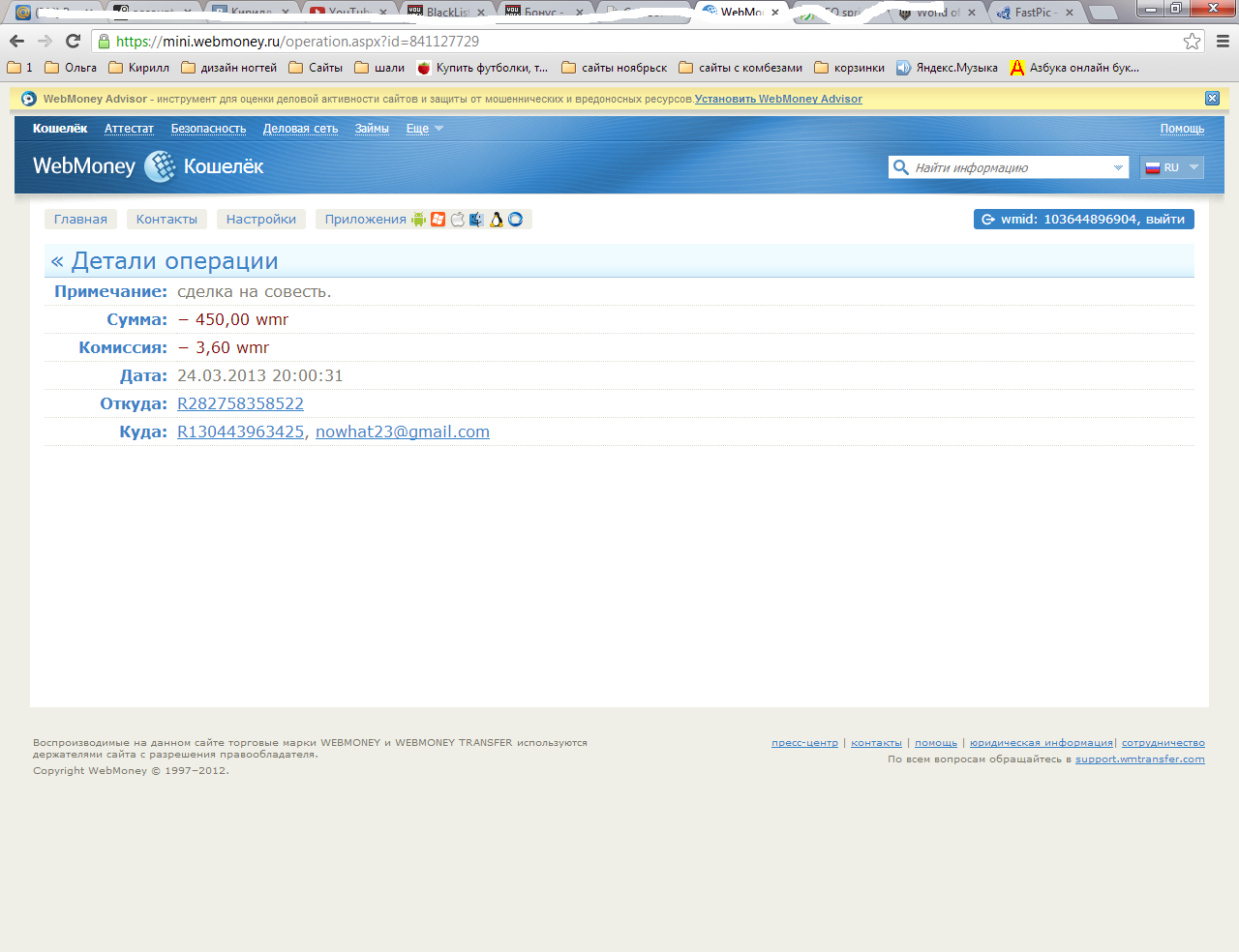
Task: Log out via the wmid выйти button
Action: (1083, 220)
